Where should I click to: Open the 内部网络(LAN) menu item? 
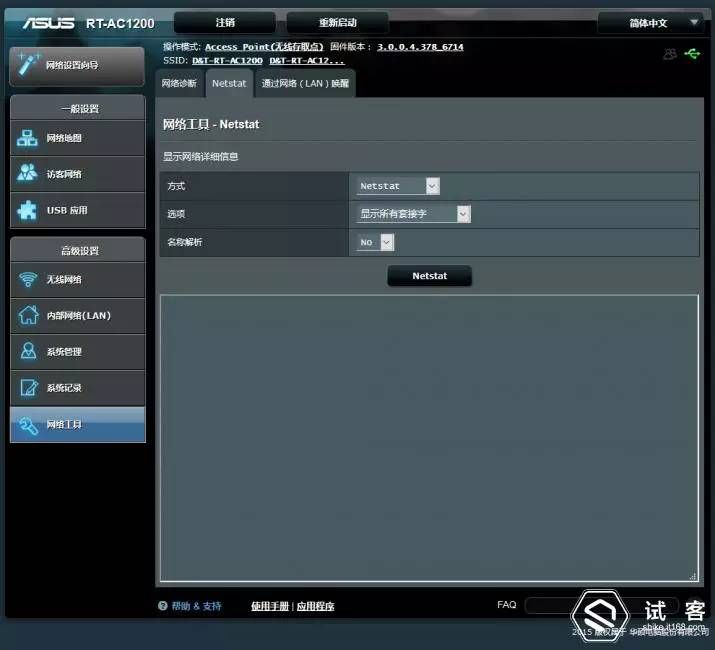tap(78, 316)
